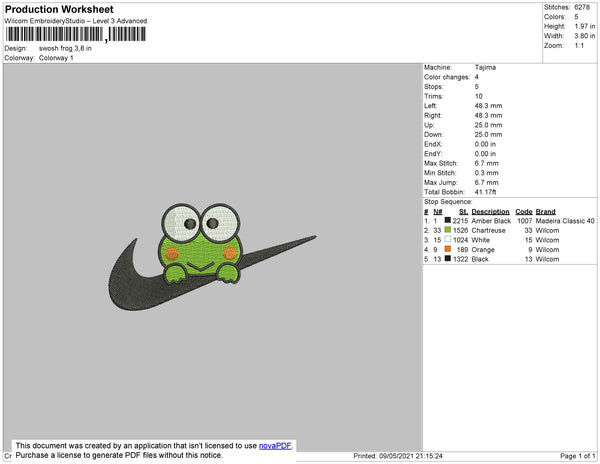Click the Up value '25.0 mm'
The image size is (600, 464).
coord(488,125)
